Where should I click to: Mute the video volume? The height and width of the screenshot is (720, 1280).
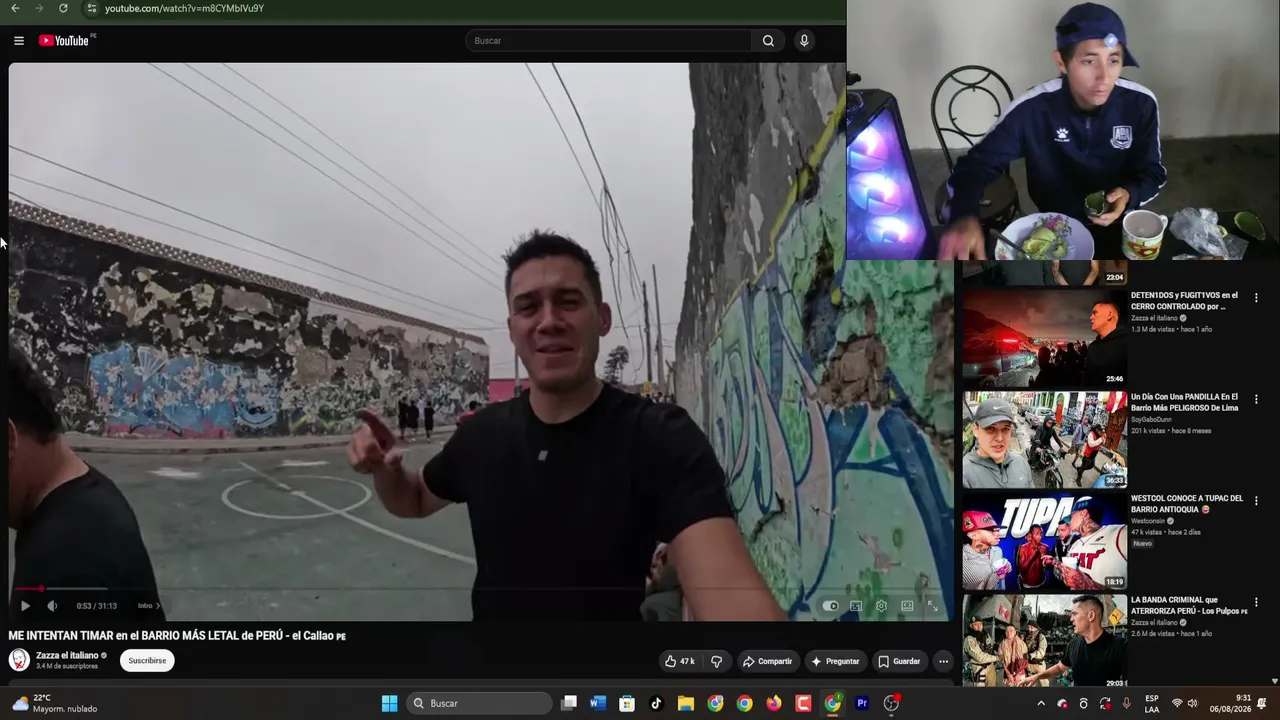point(52,605)
